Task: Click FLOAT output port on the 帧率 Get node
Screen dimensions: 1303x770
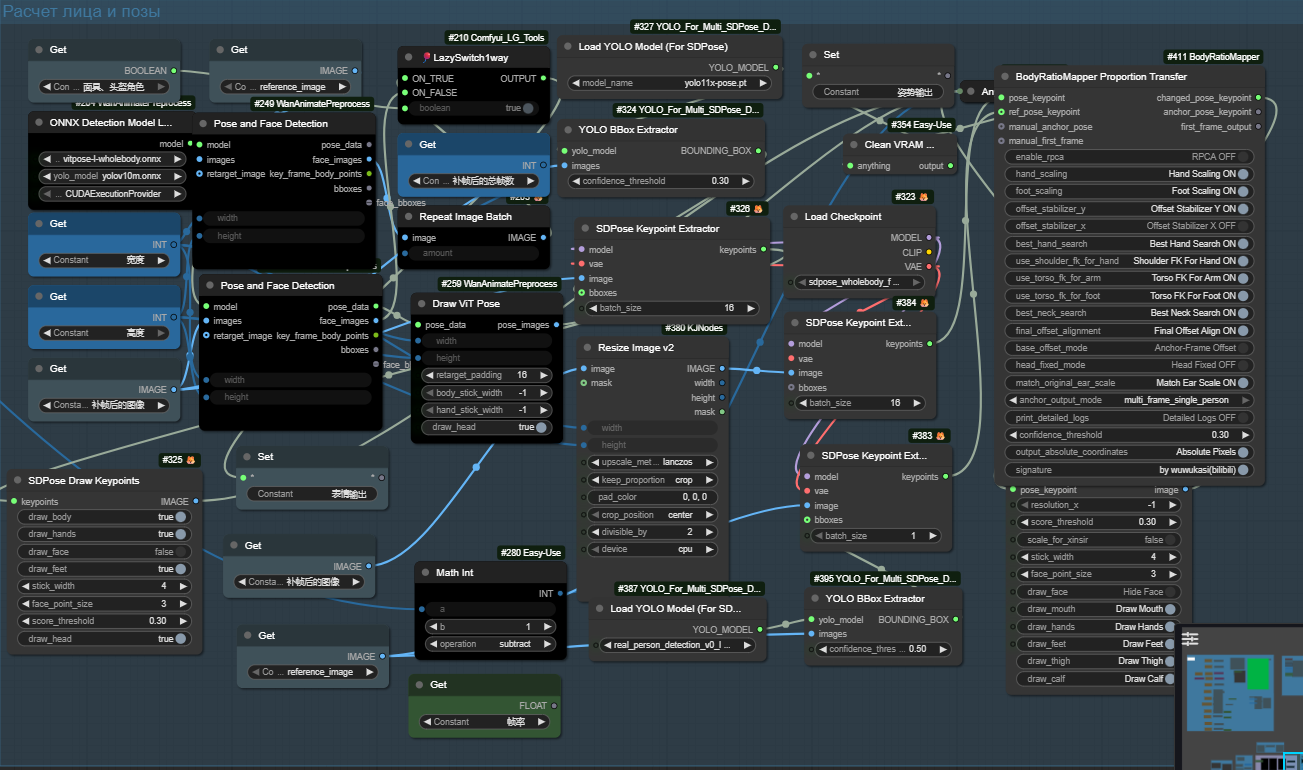Action: pyautogui.click(x=553, y=706)
